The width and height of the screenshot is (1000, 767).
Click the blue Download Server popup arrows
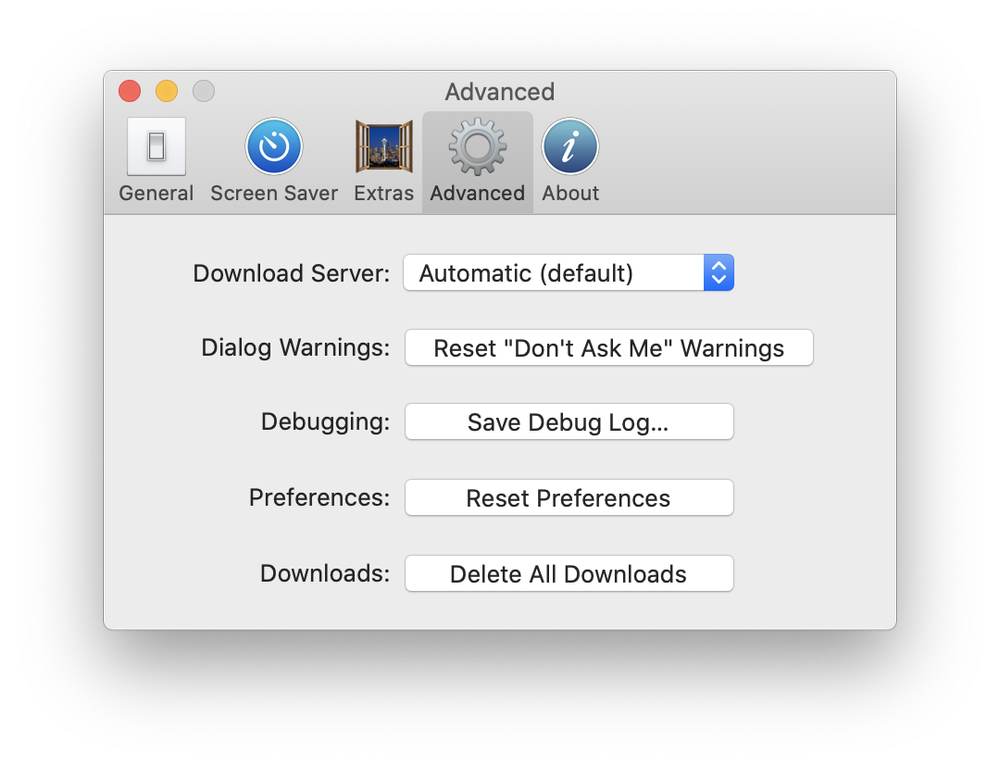(719, 273)
